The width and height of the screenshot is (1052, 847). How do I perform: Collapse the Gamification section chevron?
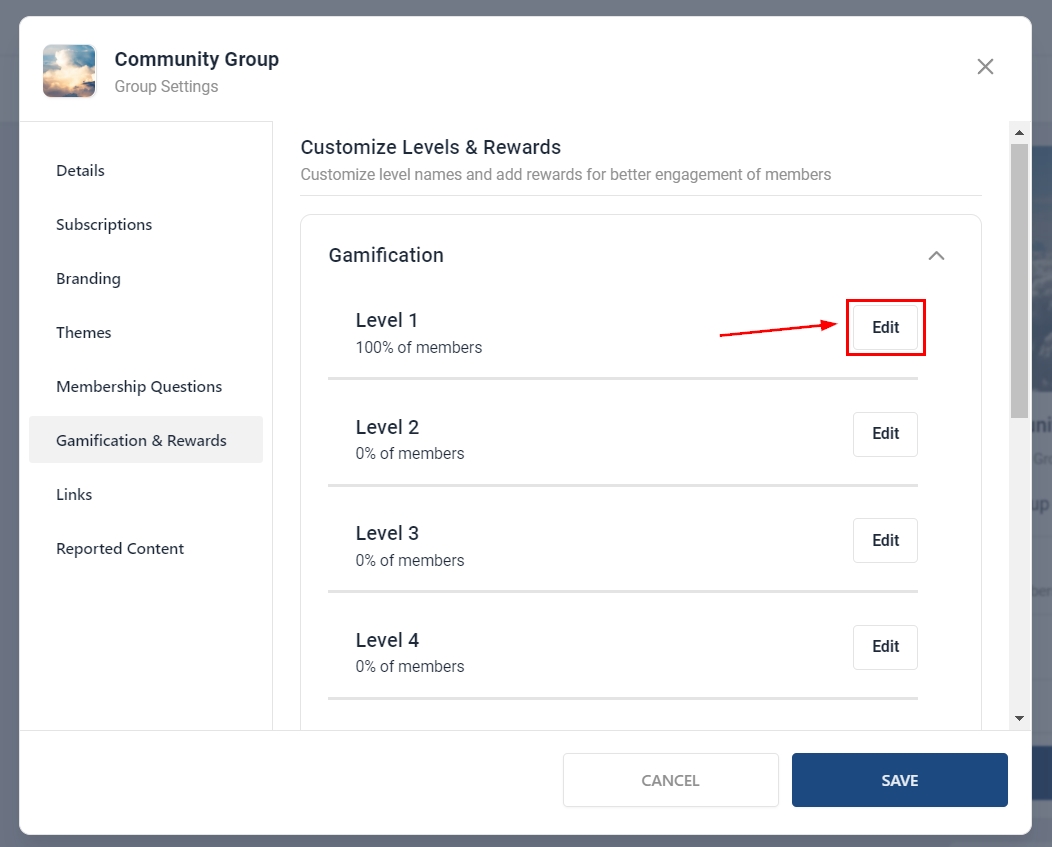[x=936, y=256]
